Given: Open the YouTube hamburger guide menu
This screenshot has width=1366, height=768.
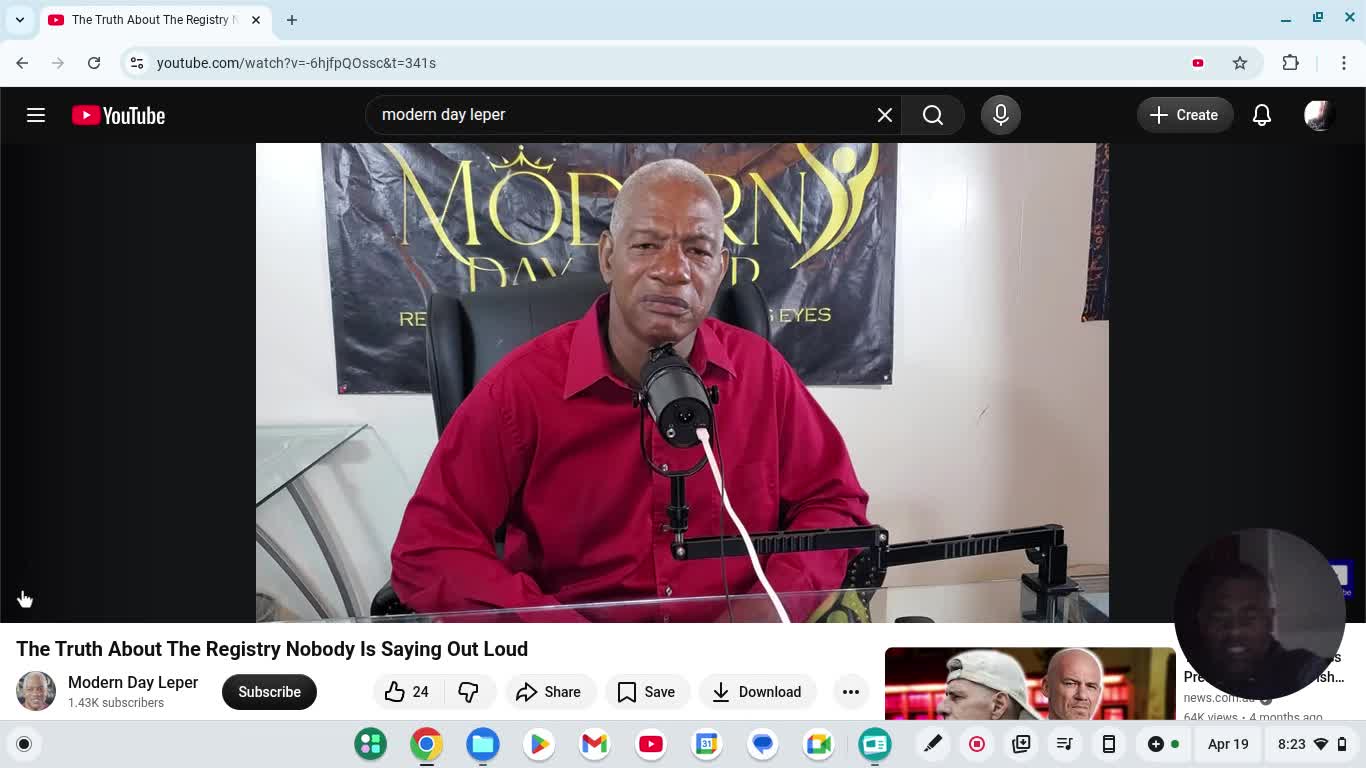Looking at the screenshot, I should 36,115.
